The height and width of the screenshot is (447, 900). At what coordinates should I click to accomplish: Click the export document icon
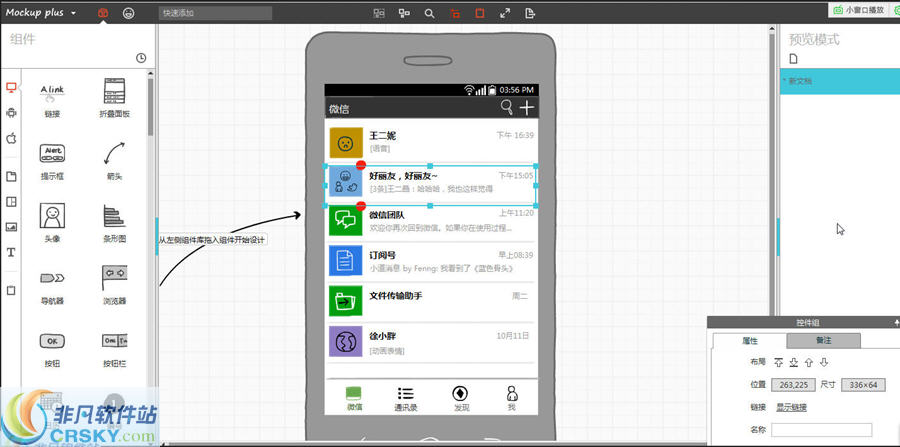(530, 13)
